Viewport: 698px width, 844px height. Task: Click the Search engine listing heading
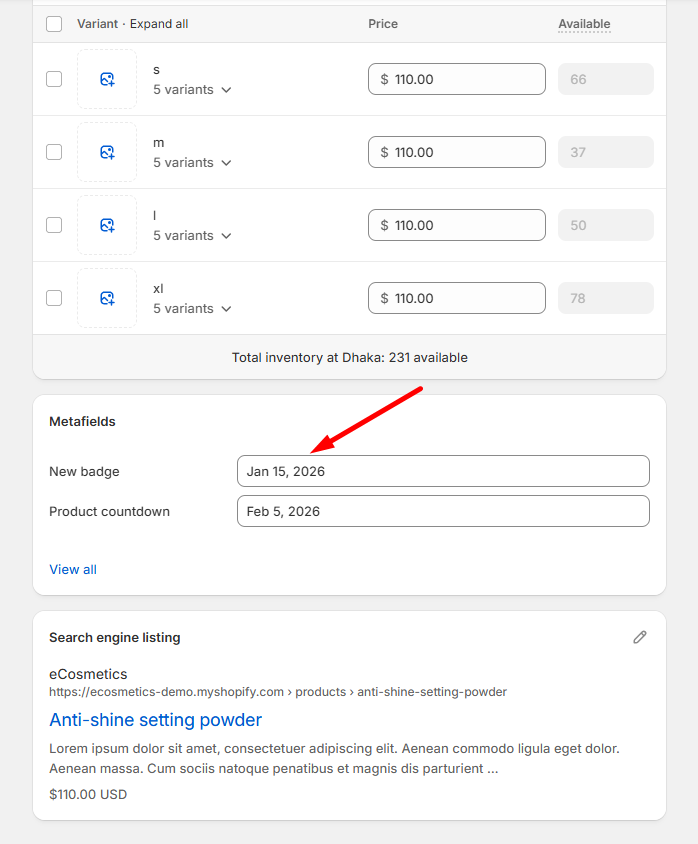click(115, 637)
